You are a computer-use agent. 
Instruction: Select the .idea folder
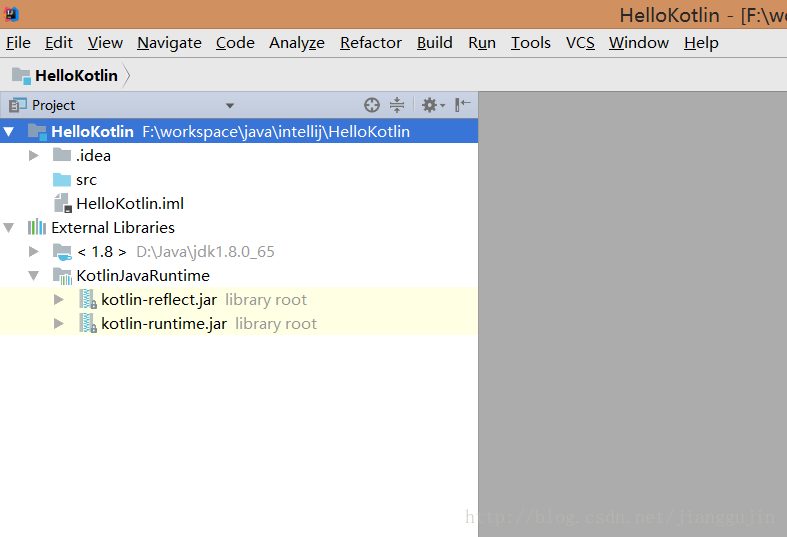pyautogui.click(x=93, y=156)
